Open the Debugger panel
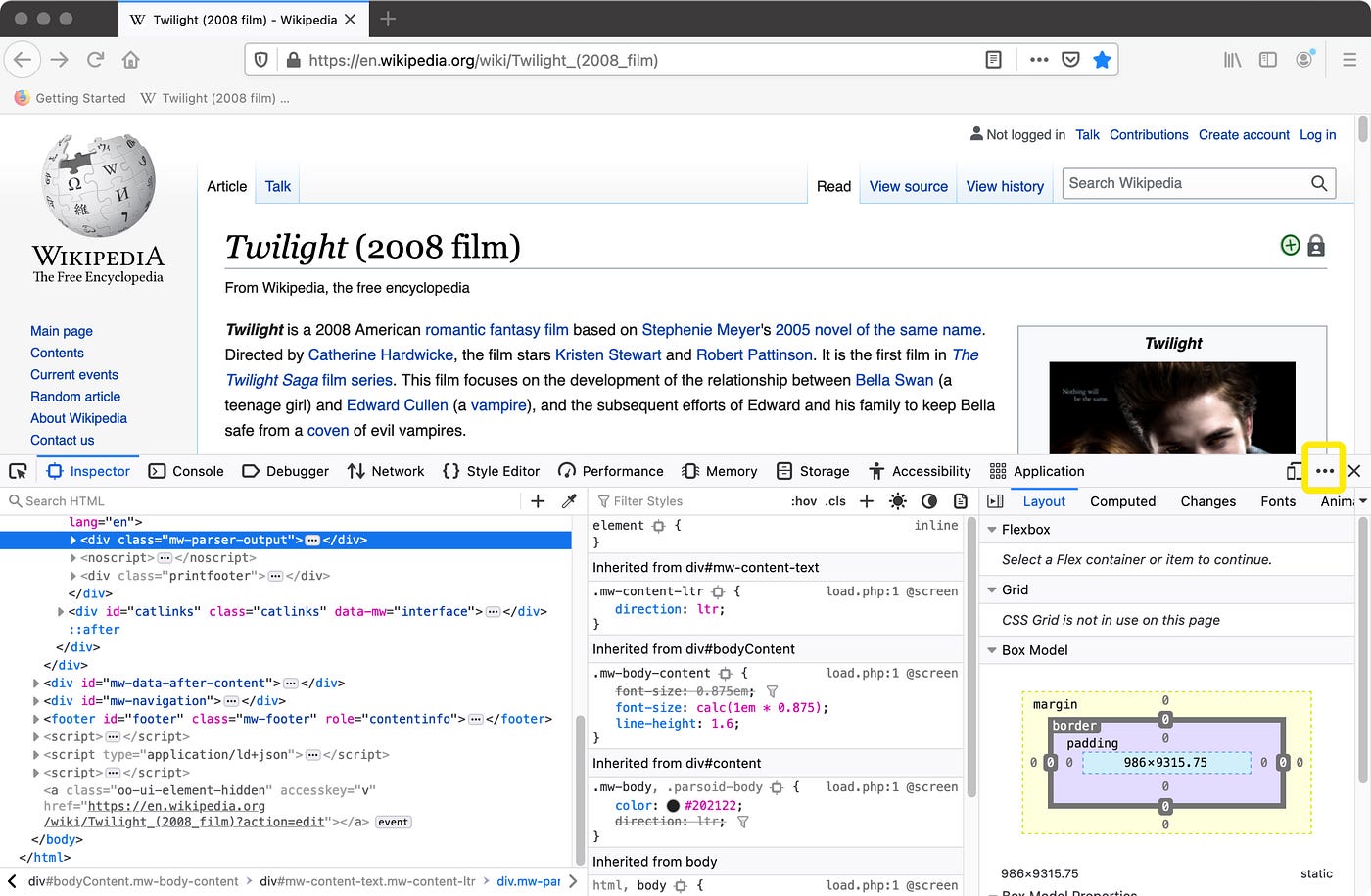The height and width of the screenshot is (896, 1371). (285, 471)
